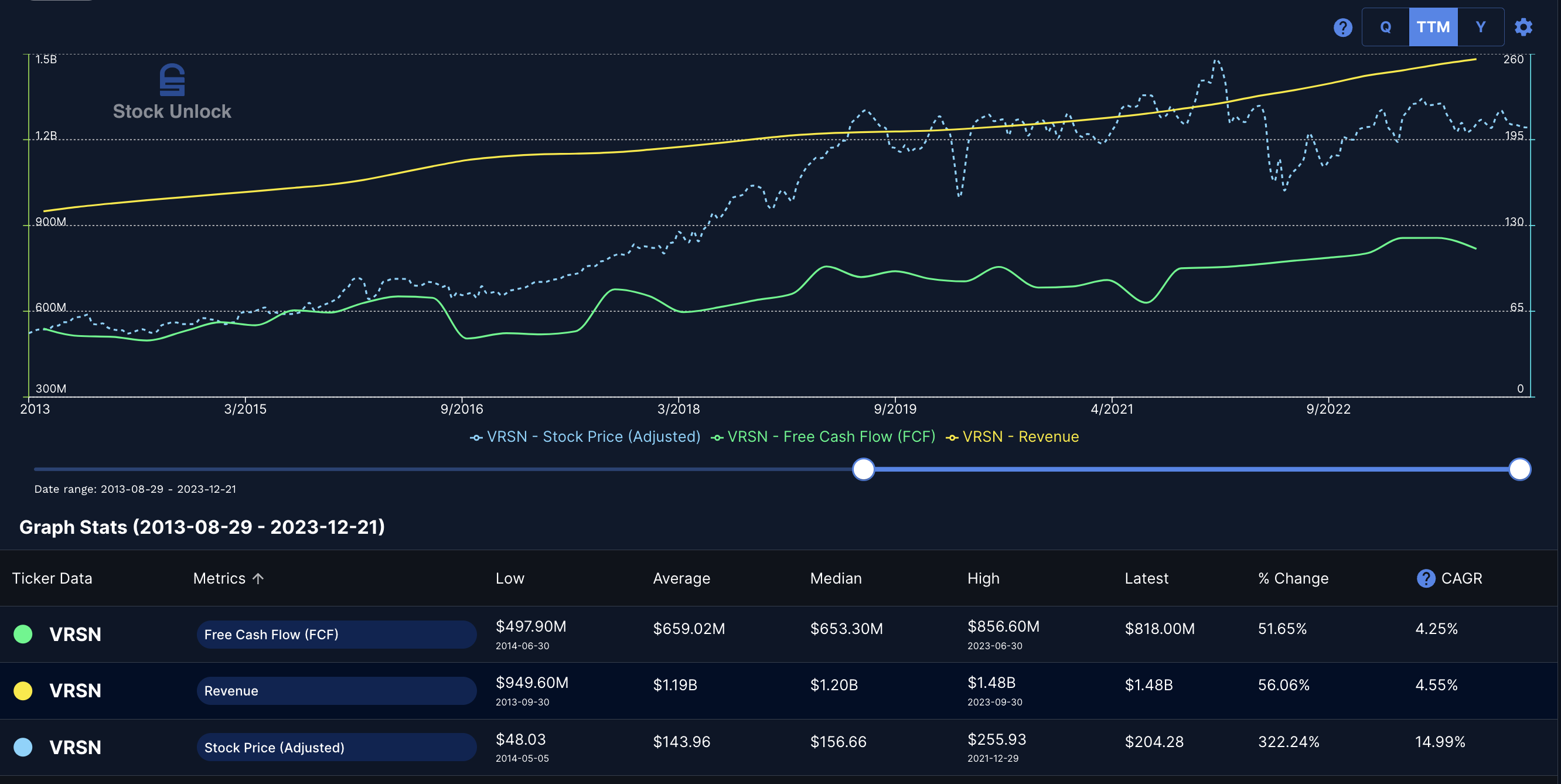Click the Latest column header

[x=1147, y=578]
